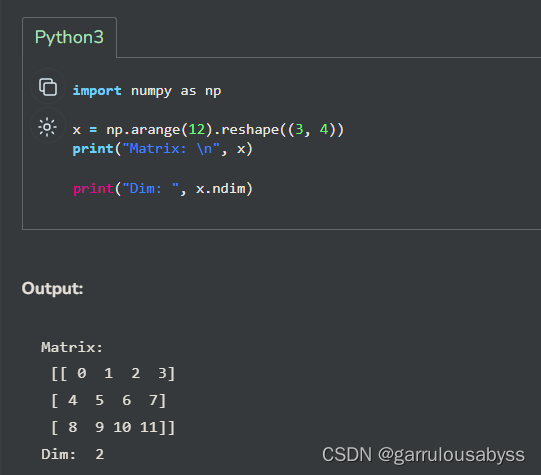
Task: Select the Python3 tab
Action: tap(69, 37)
